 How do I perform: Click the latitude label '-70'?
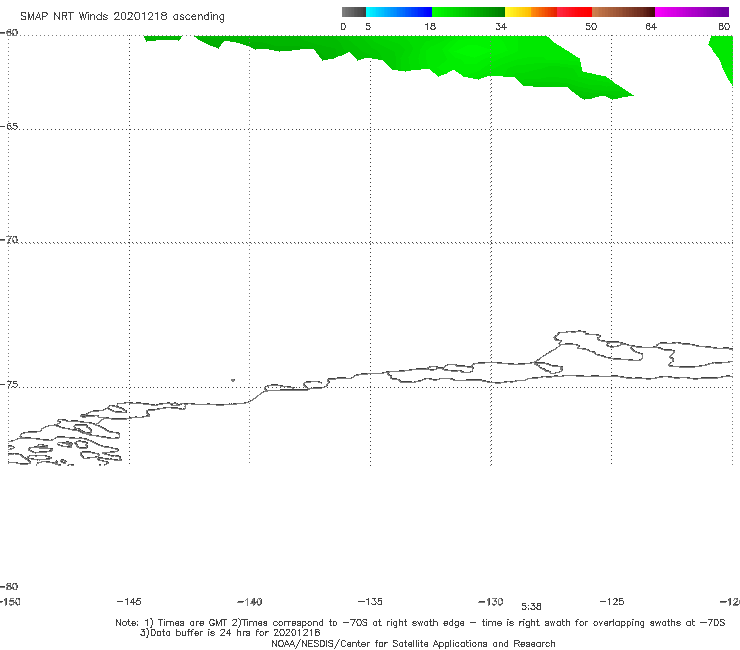pos(9,240)
